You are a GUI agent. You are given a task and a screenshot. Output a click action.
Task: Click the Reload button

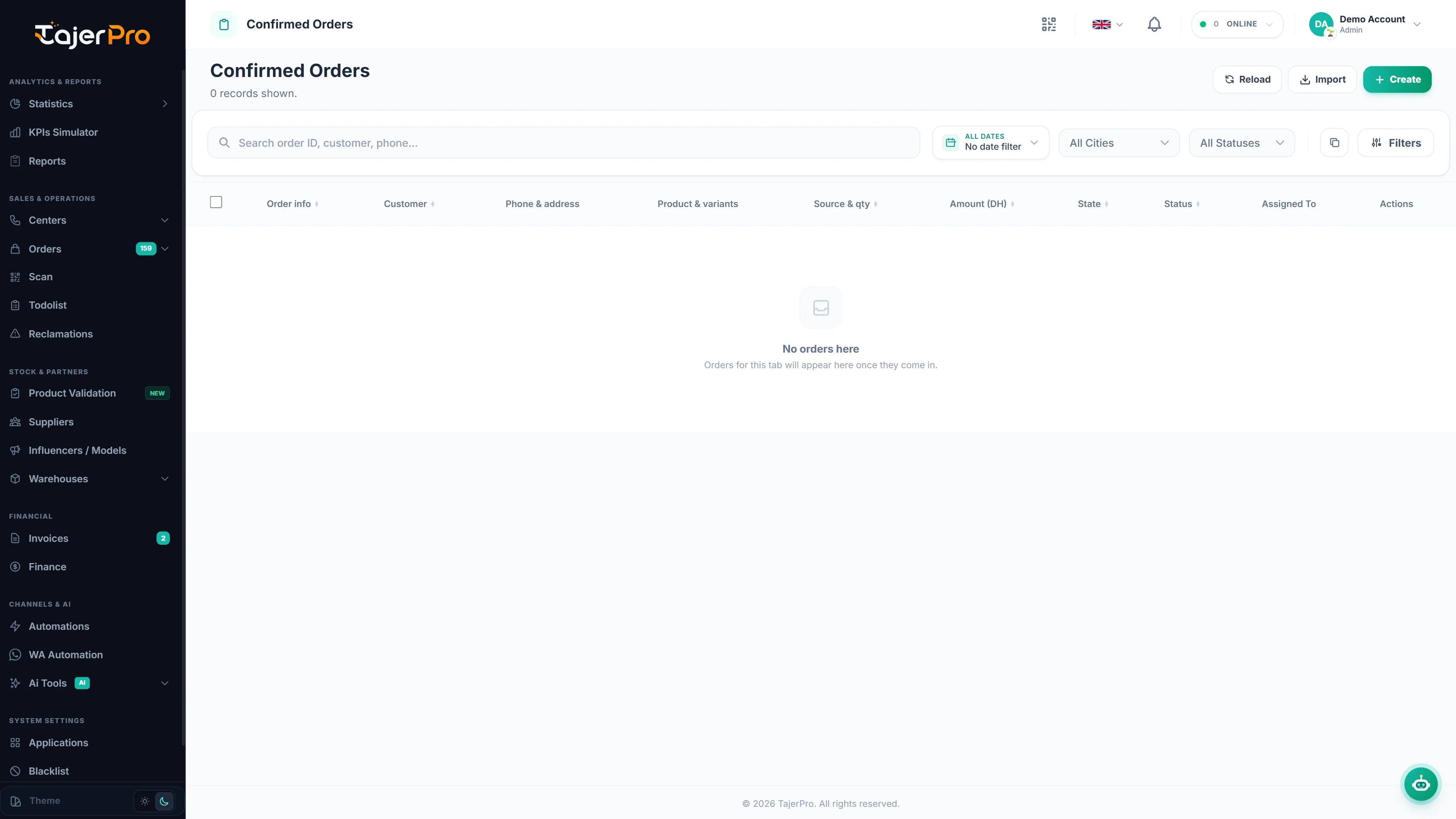(x=1247, y=80)
